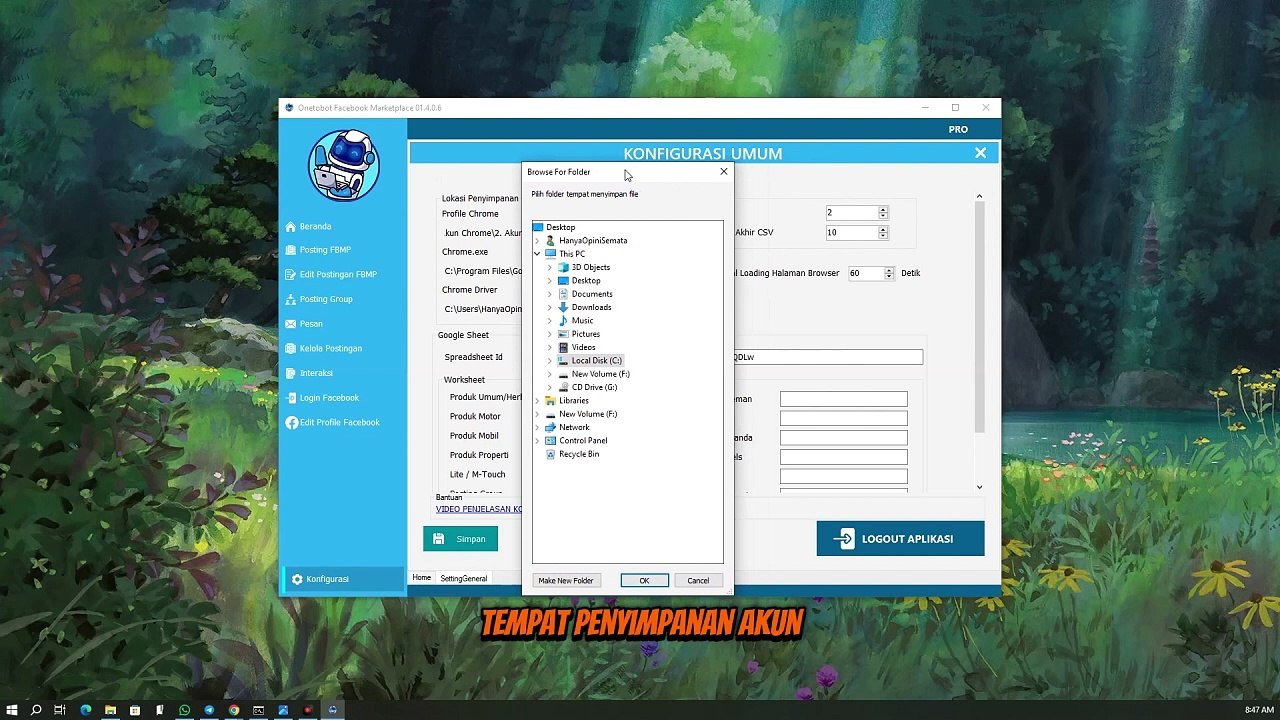Open Beranda home icon in sidebar
Screen dimensions: 1280x720
[x=291, y=226]
